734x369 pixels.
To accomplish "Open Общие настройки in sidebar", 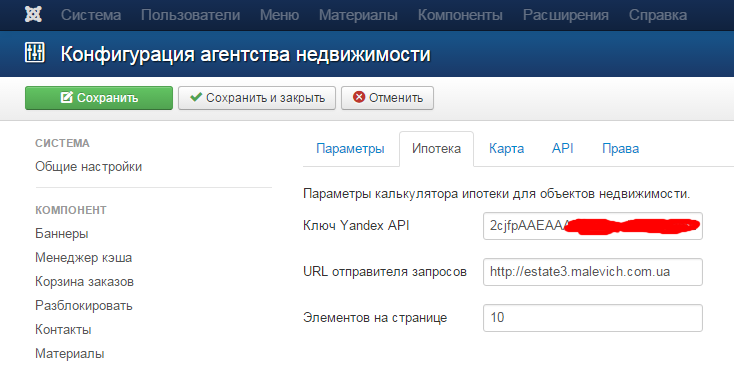I will [88, 167].
